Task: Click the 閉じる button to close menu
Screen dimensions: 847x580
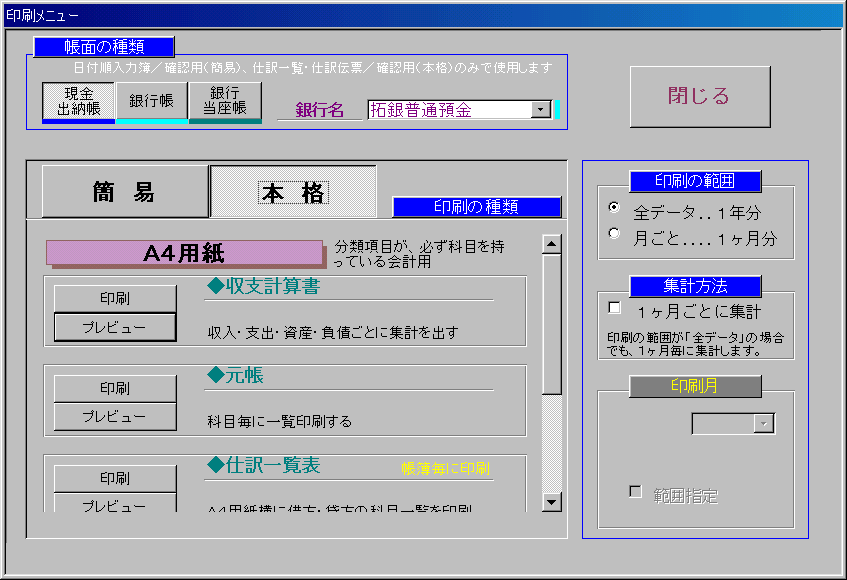Action: point(699,97)
